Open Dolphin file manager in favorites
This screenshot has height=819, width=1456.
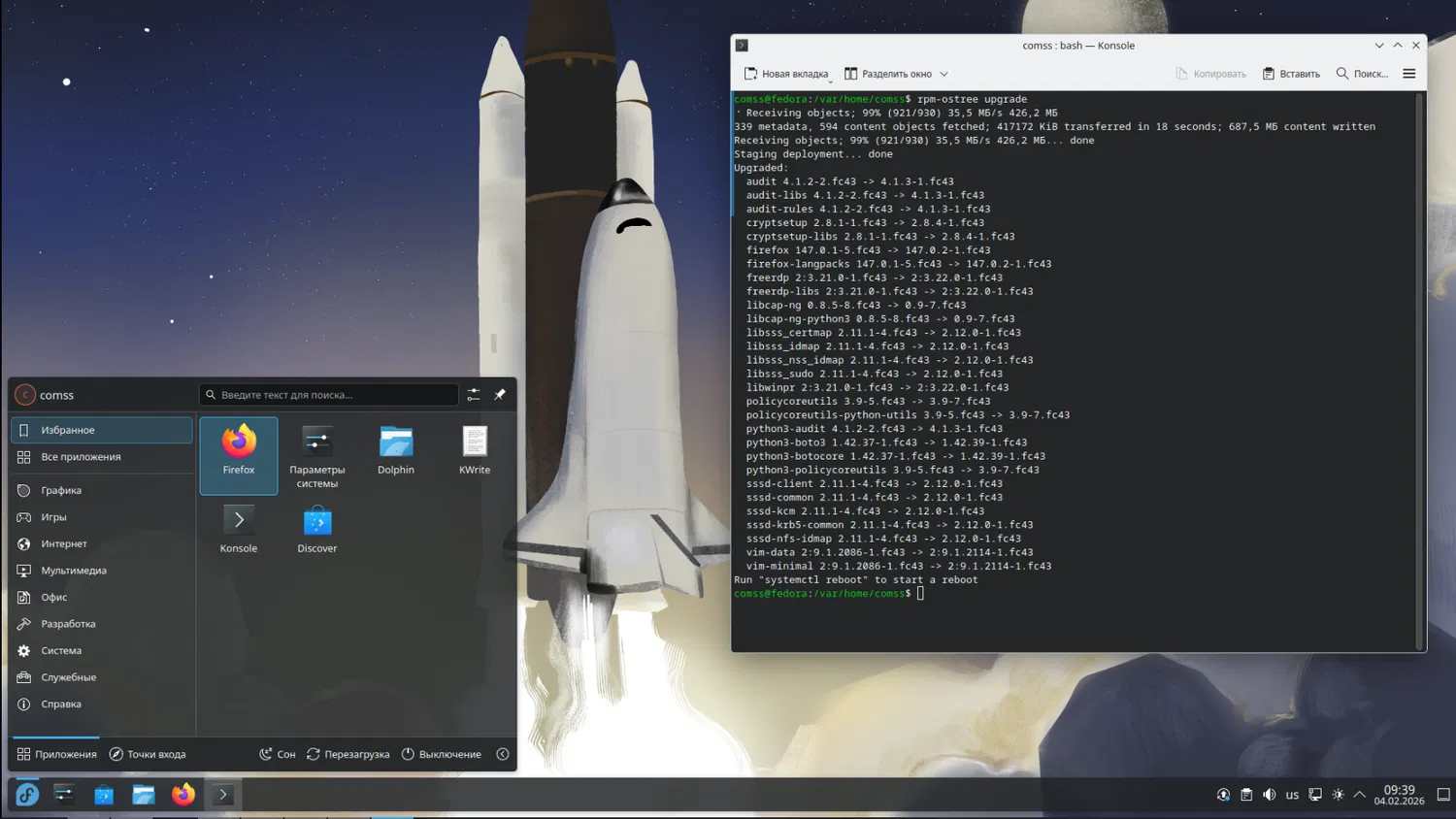396,456
